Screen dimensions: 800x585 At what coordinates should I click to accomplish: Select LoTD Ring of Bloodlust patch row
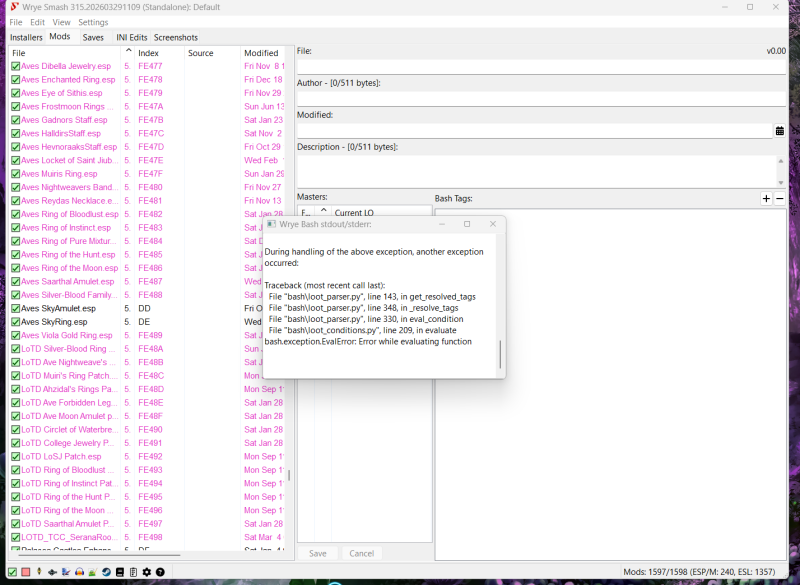point(147,470)
